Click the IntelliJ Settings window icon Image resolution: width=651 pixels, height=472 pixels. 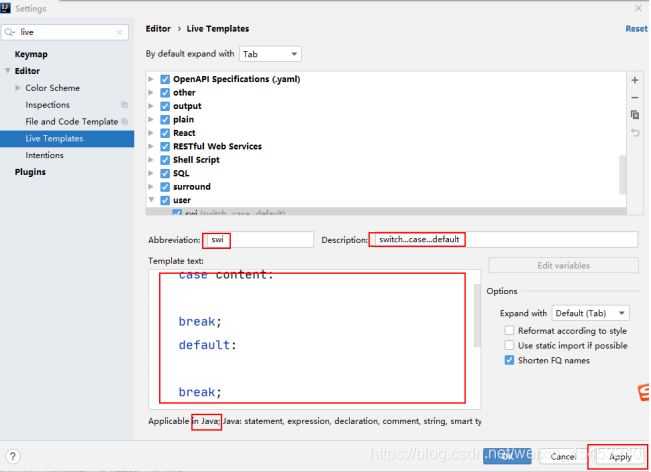6,8
